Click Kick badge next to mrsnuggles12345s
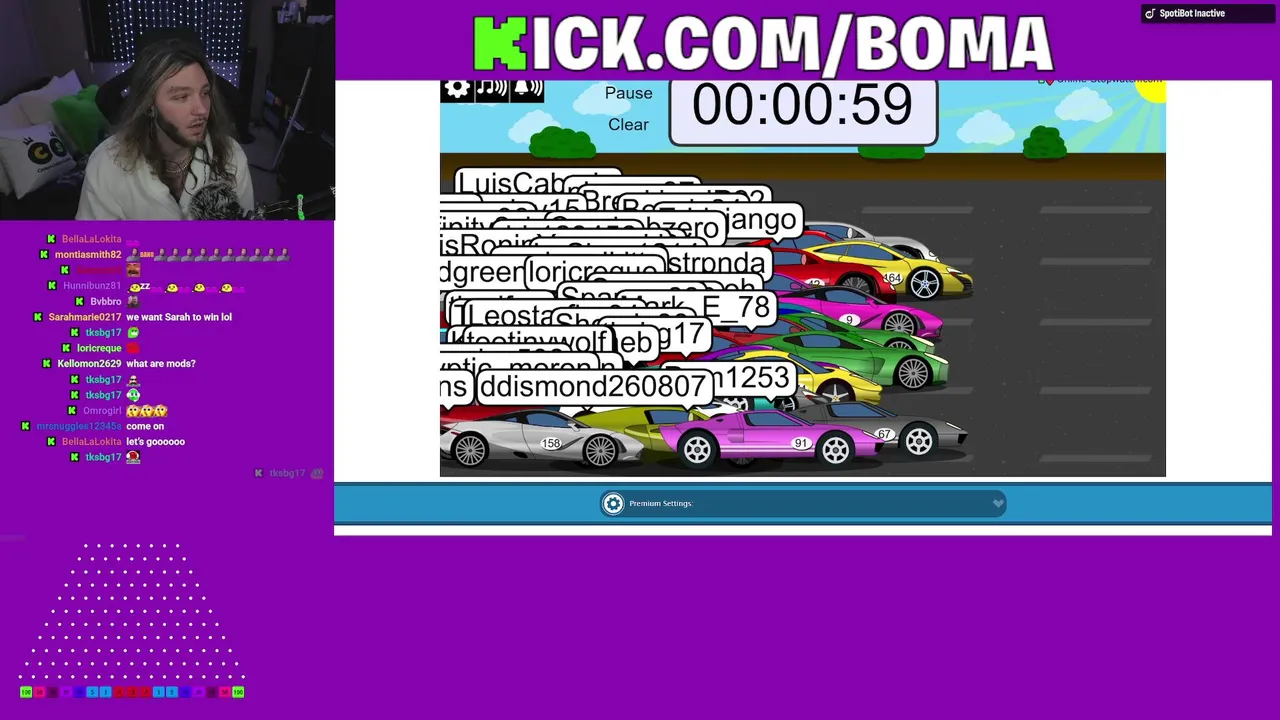 26,426
